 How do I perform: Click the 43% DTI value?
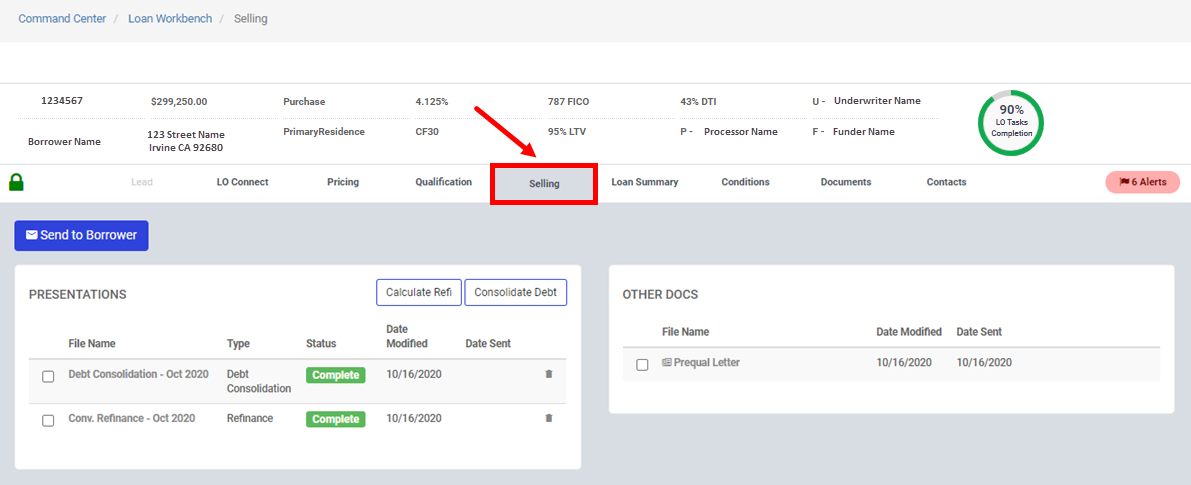click(698, 102)
